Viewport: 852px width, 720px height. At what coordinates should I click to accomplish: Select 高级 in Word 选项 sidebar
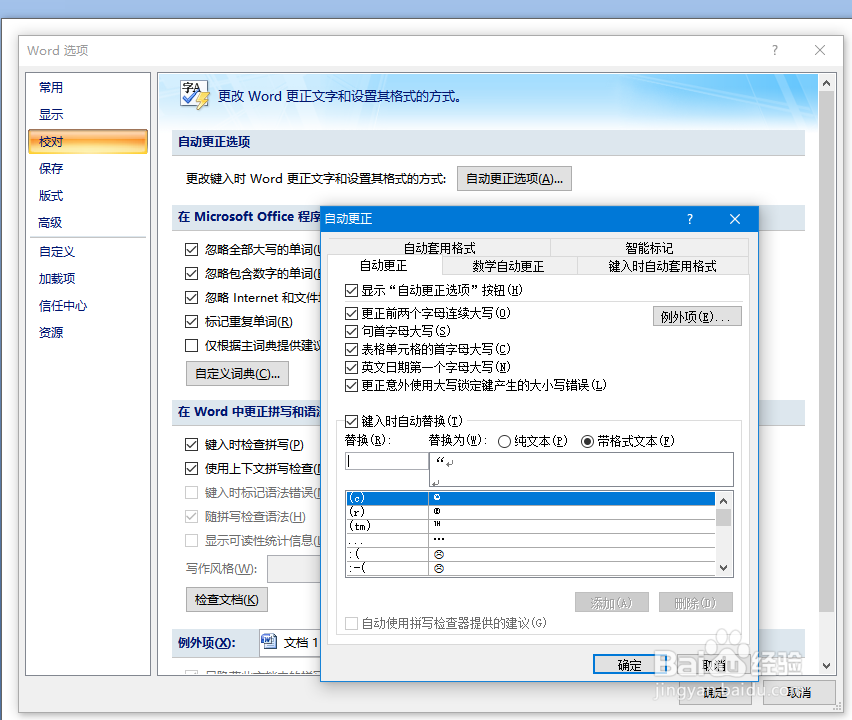click(x=87, y=223)
